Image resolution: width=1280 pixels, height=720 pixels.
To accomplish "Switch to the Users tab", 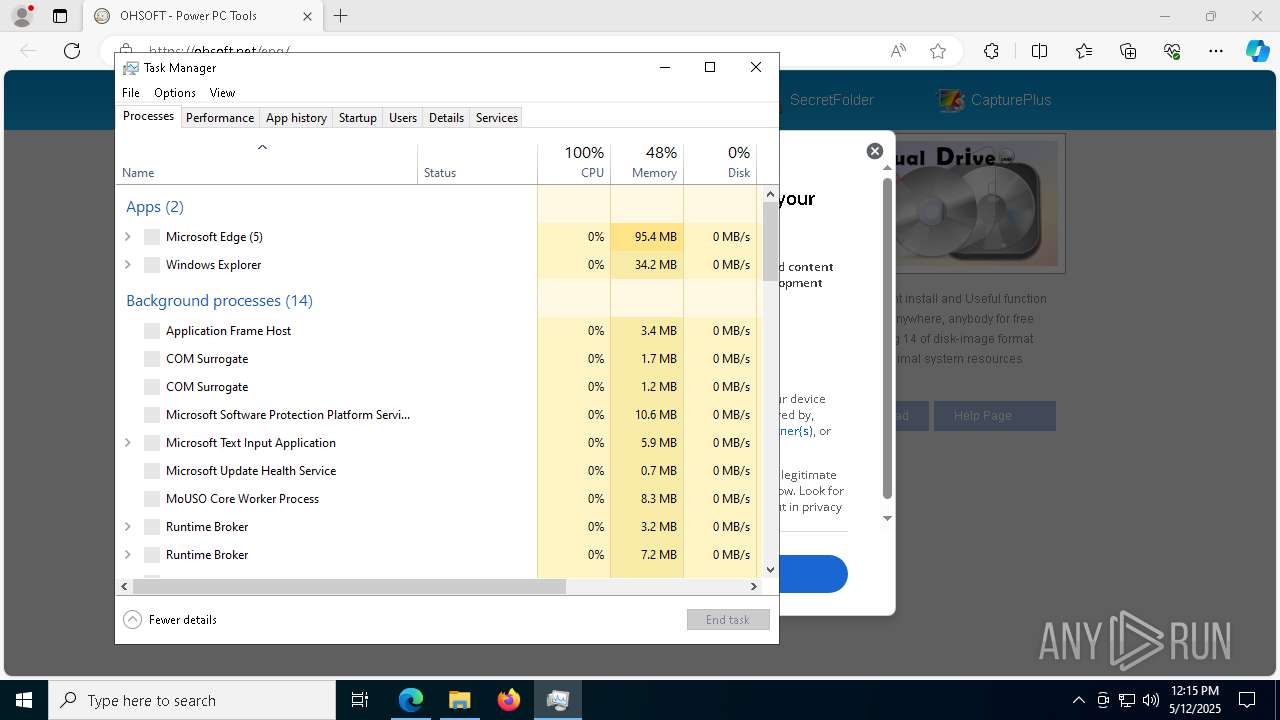I will click(x=403, y=118).
